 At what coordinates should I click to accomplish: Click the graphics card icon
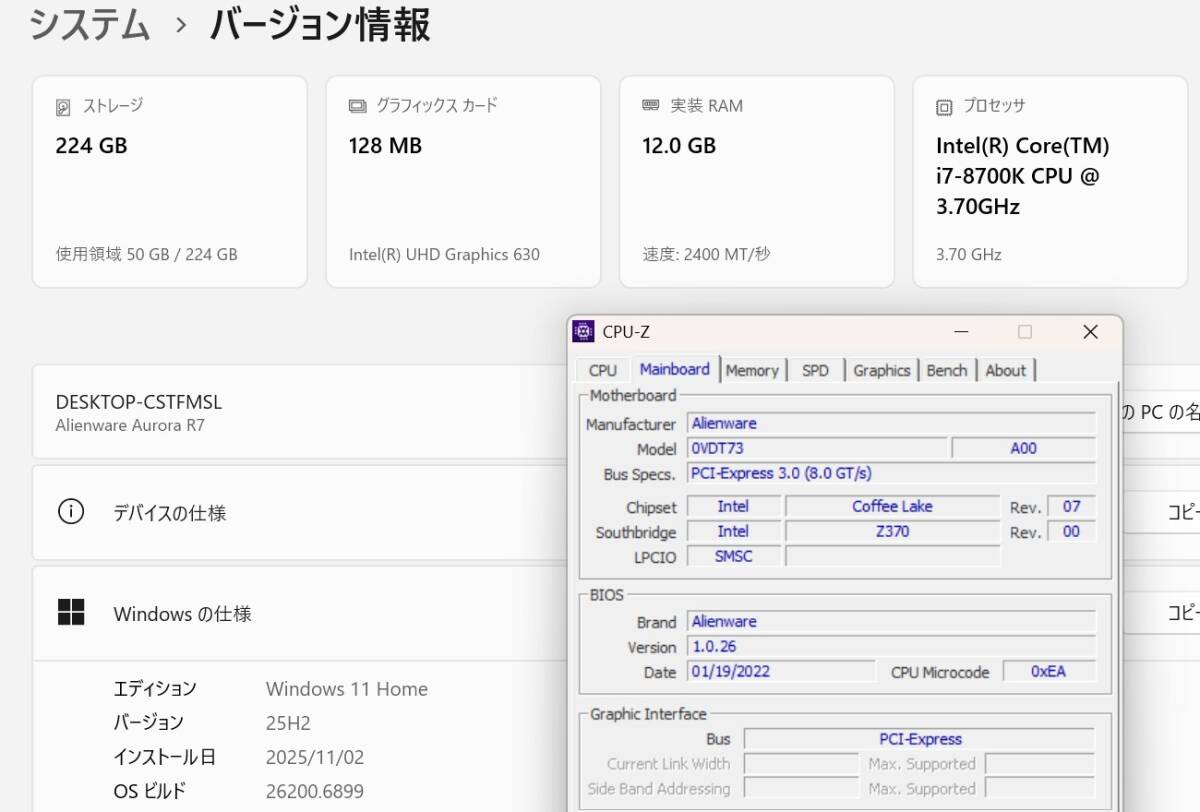click(x=357, y=106)
